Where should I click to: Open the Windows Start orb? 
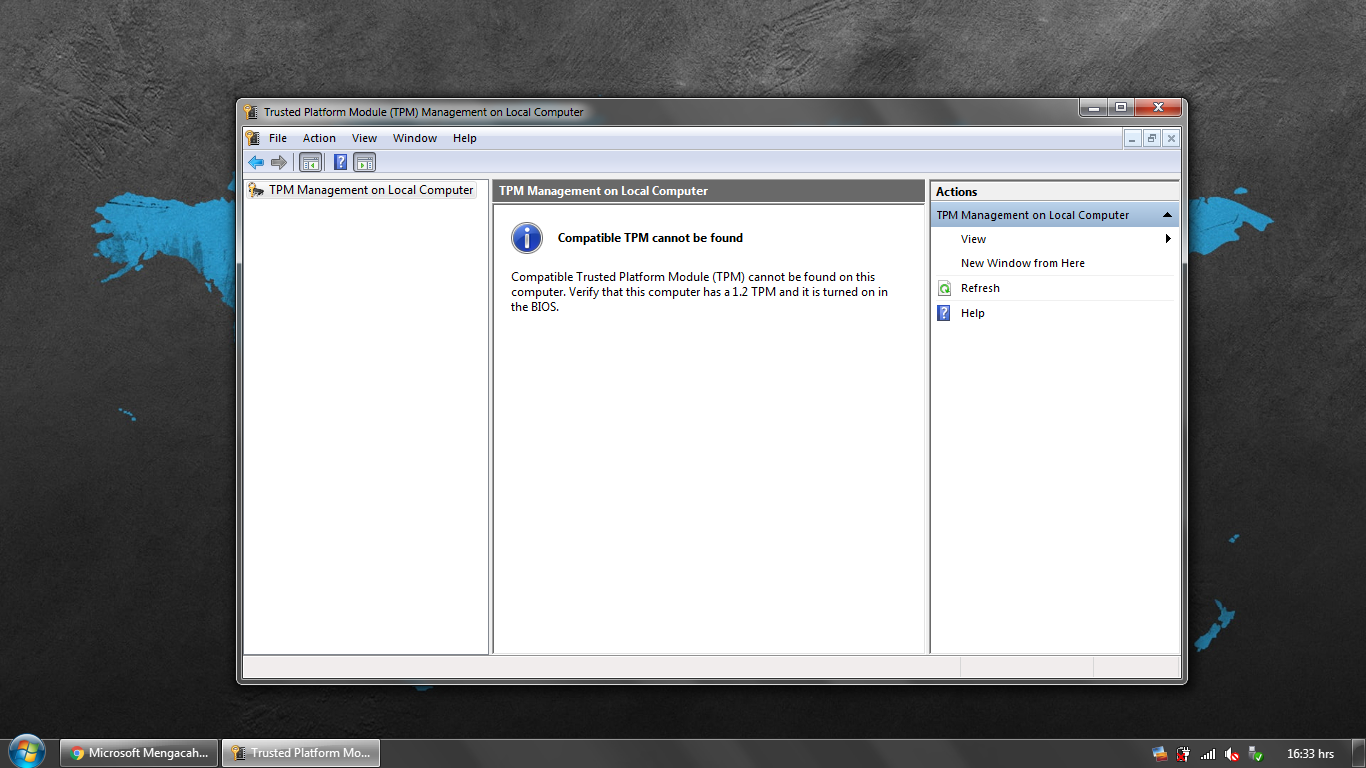[26, 752]
